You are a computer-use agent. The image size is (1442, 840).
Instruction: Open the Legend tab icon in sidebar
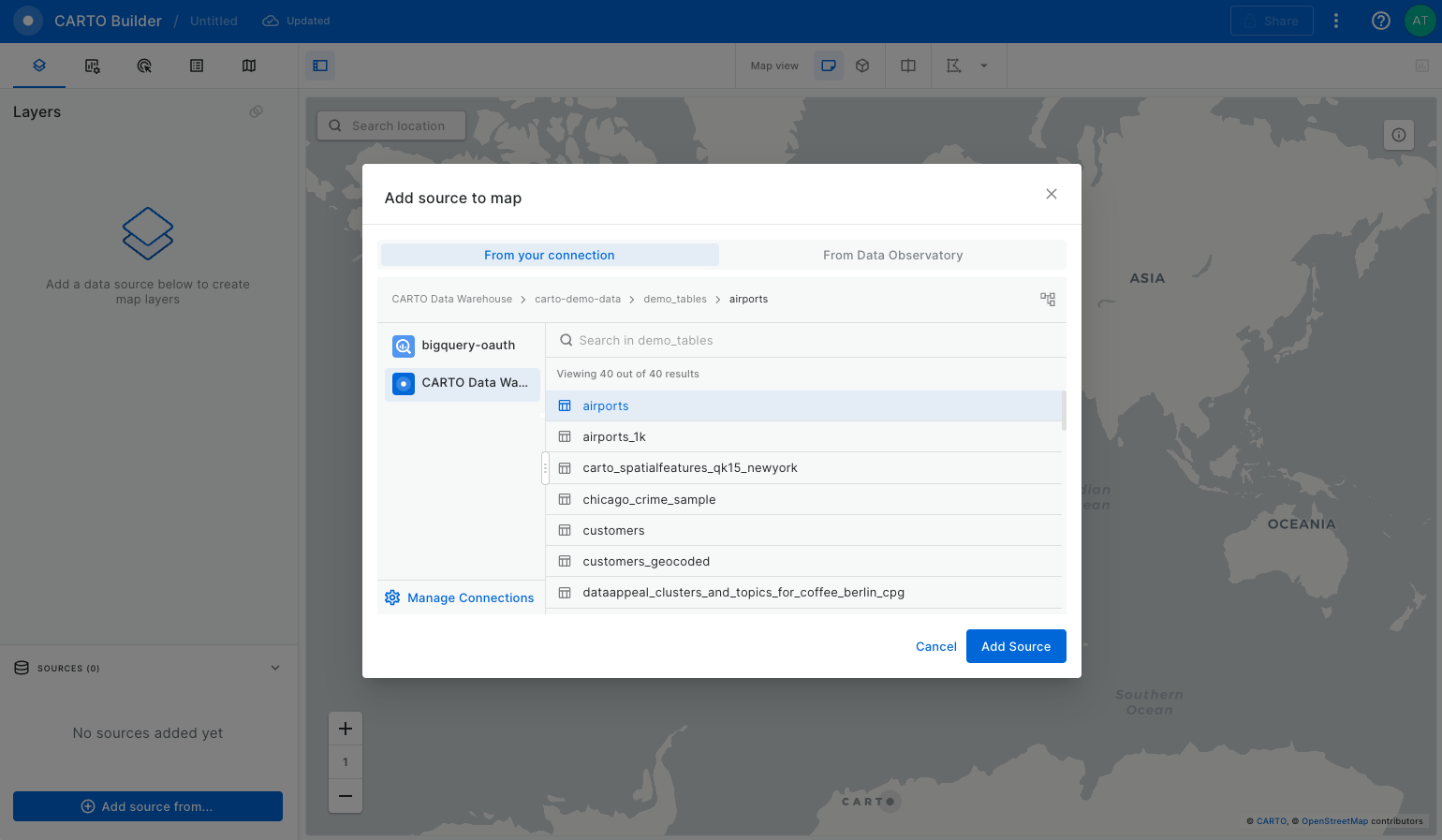tap(197, 66)
